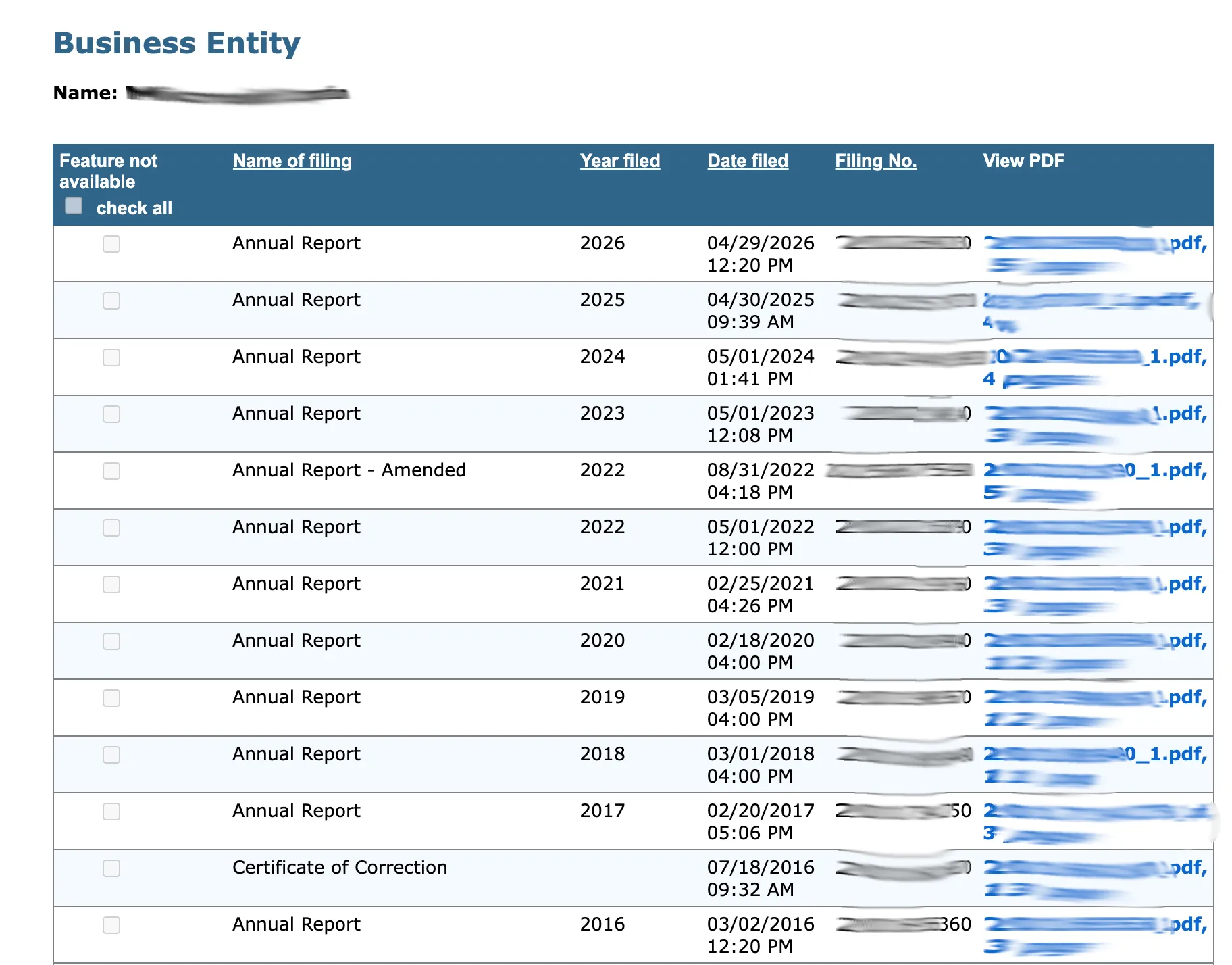
Task: Open the PDF link for the 2024 filing
Action: point(1095,367)
